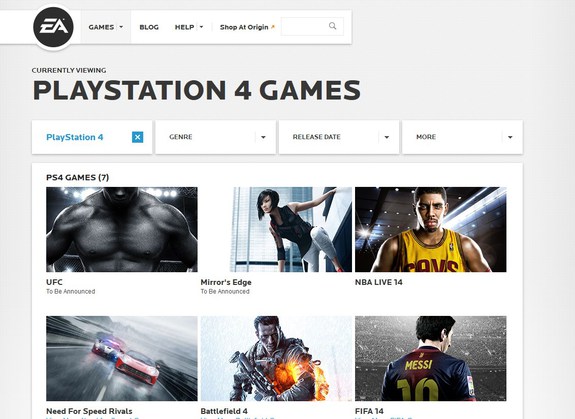Open the Battlefield 4 thumbnail
Screen dimensions: 575x419
tap(276, 358)
